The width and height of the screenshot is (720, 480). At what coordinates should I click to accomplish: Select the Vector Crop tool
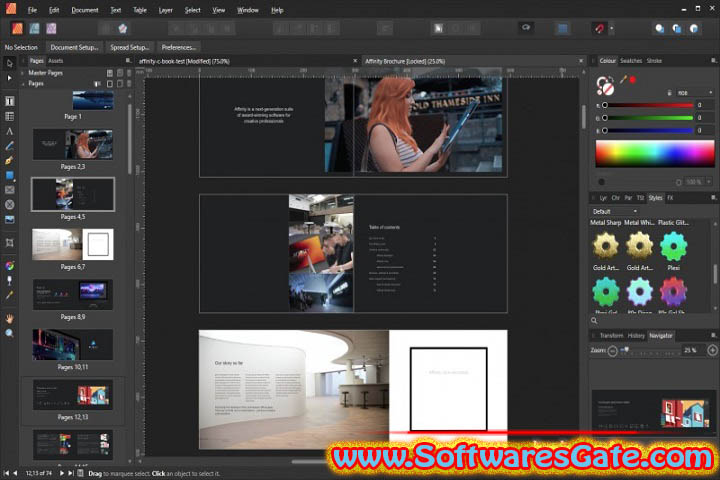tap(9, 243)
